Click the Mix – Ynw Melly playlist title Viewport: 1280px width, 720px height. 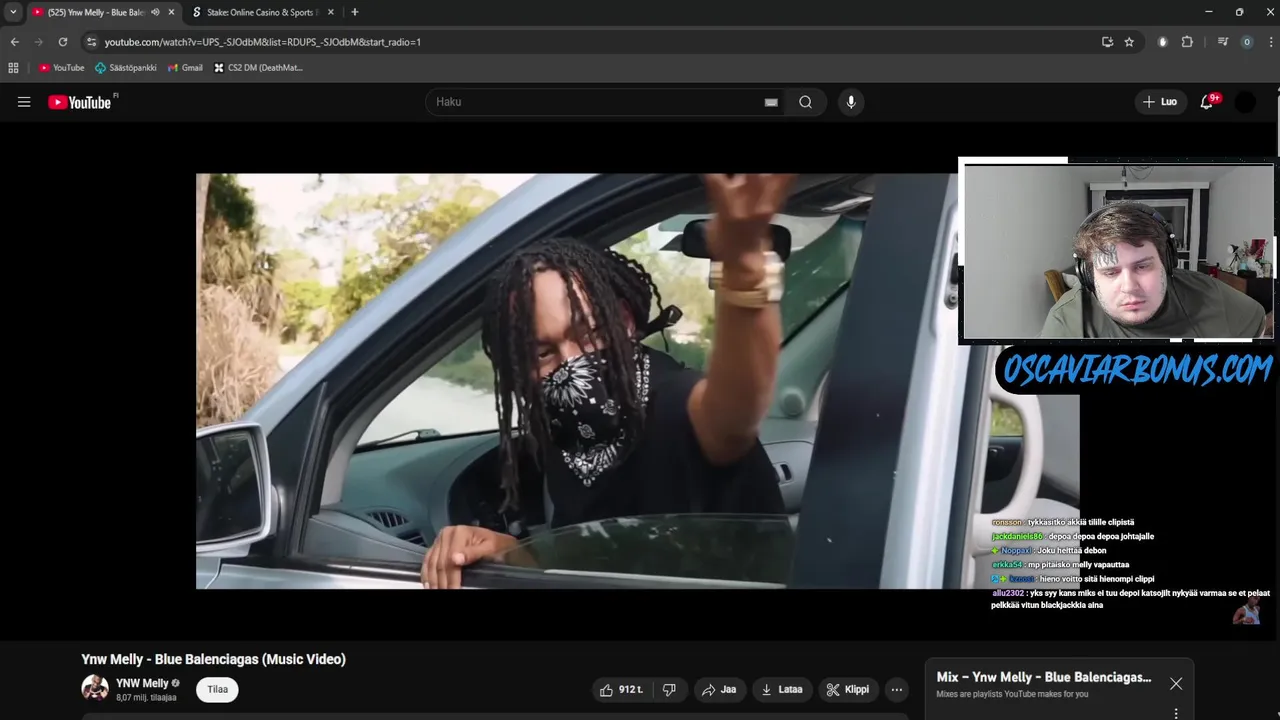pos(1043,677)
